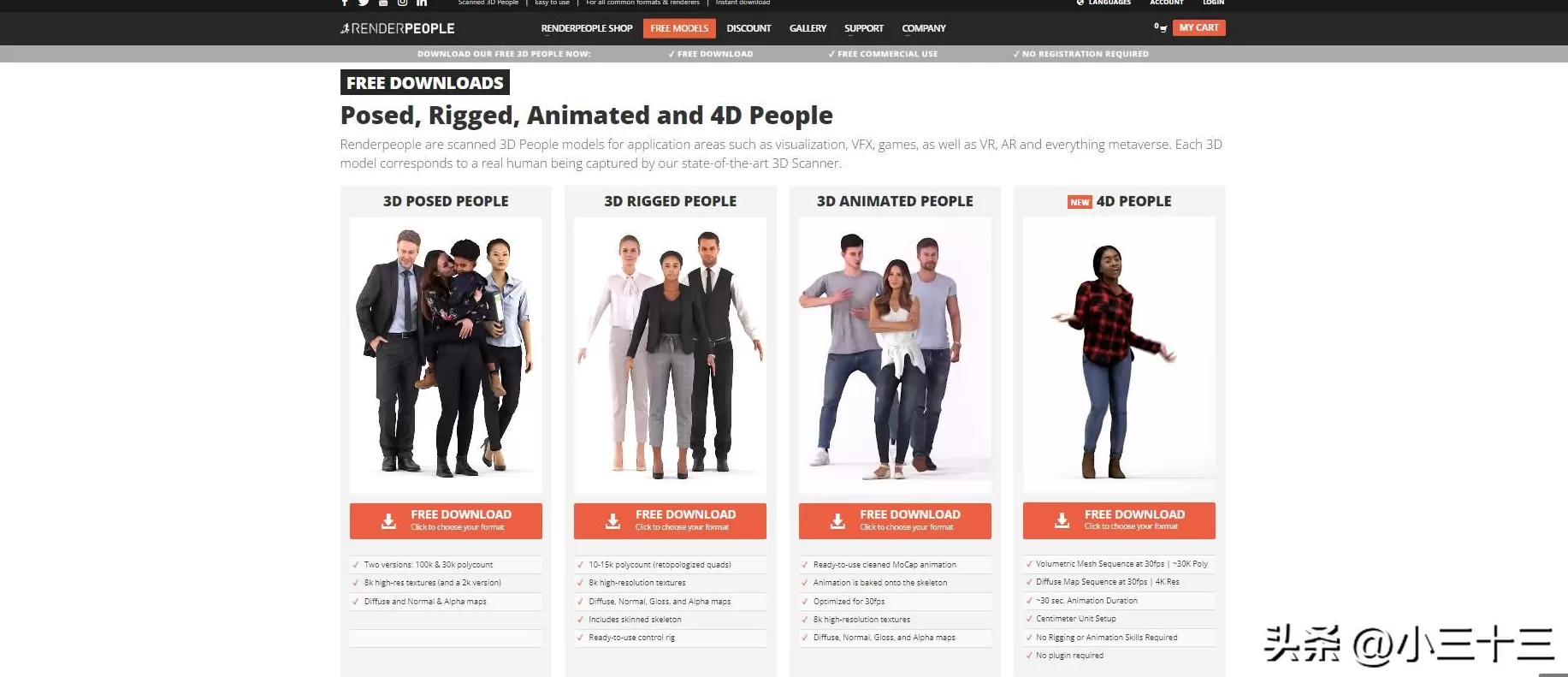Click the My Cart button
The height and width of the screenshot is (677, 1568).
[x=1198, y=27]
